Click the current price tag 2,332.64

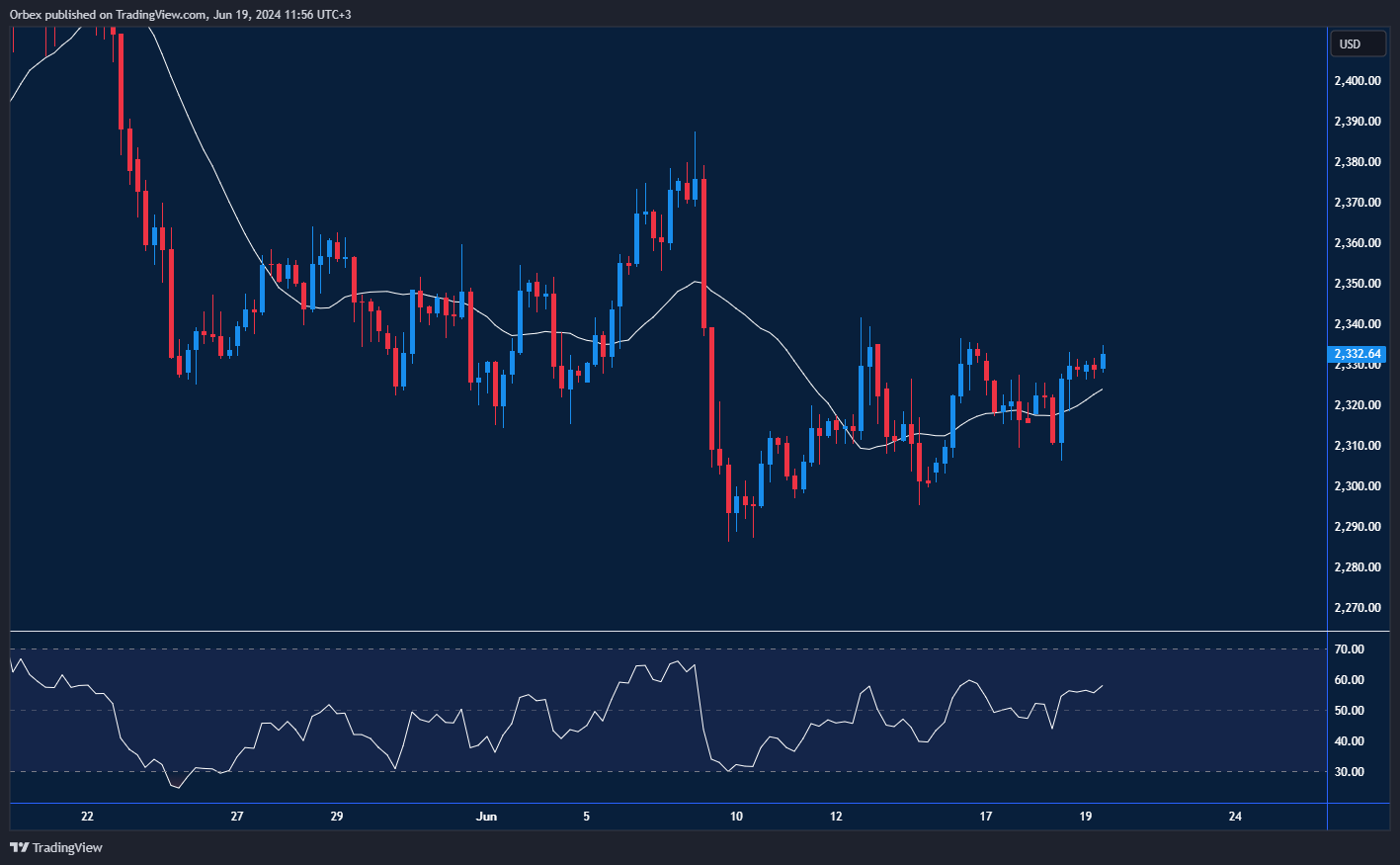coord(1358,354)
